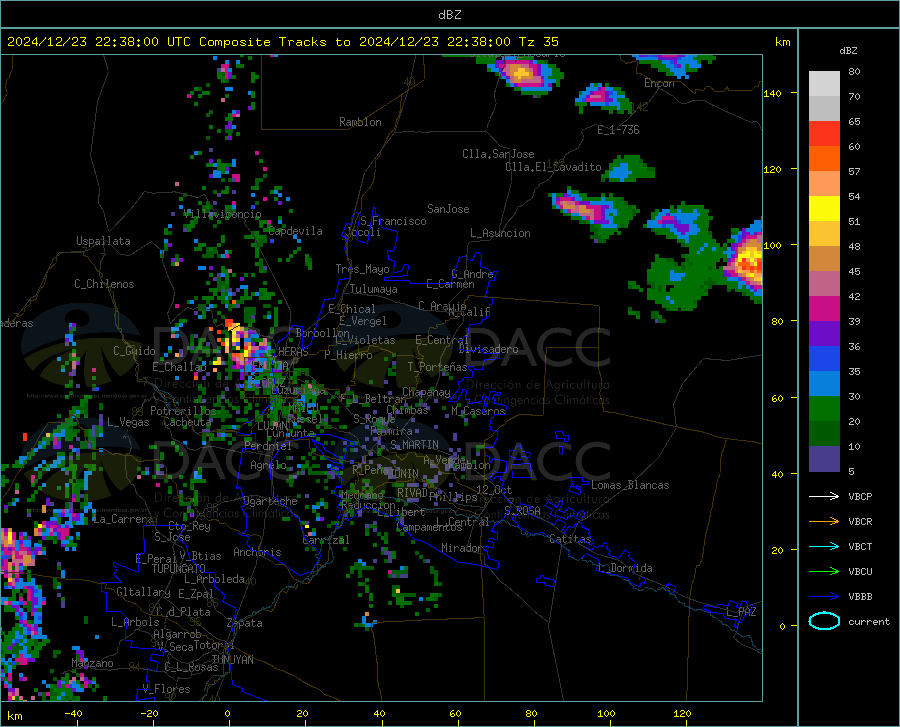Click the orange VBCR arrow legend icon
This screenshot has height=727, width=900.
824,521
